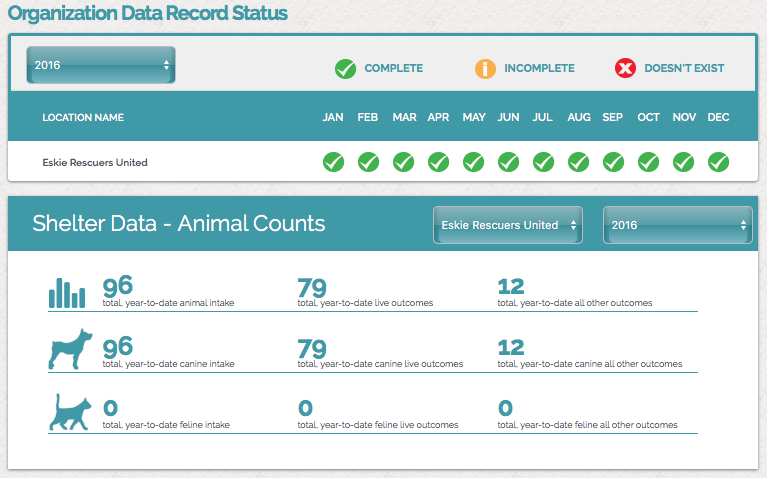Image resolution: width=767 pixels, height=478 pixels.
Task: Click the INCOMPLETE legend label
Action: tap(540, 68)
